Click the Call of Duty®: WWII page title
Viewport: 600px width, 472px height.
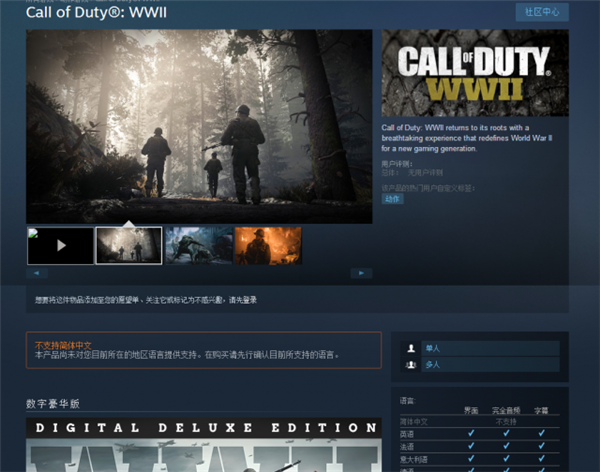(96, 12)
